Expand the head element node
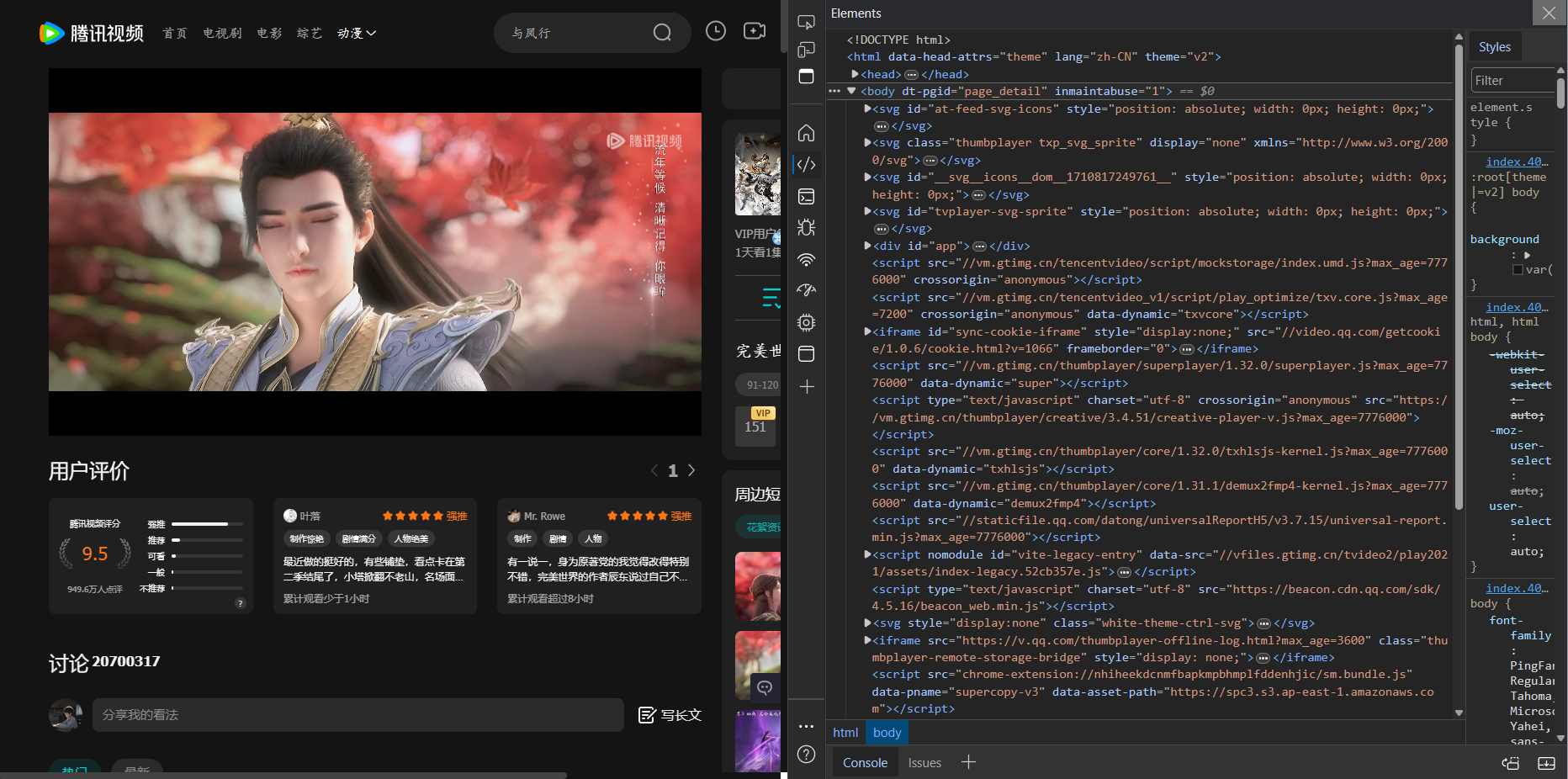This screenshot has width=1568, height=779. pyautogui.click(x=855, y=74)
